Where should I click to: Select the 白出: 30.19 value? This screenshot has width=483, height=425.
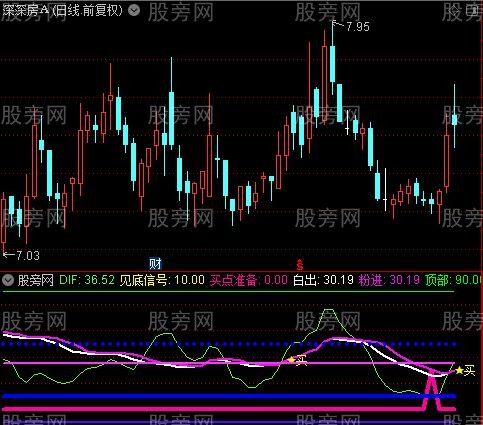(x=323, y=280)
